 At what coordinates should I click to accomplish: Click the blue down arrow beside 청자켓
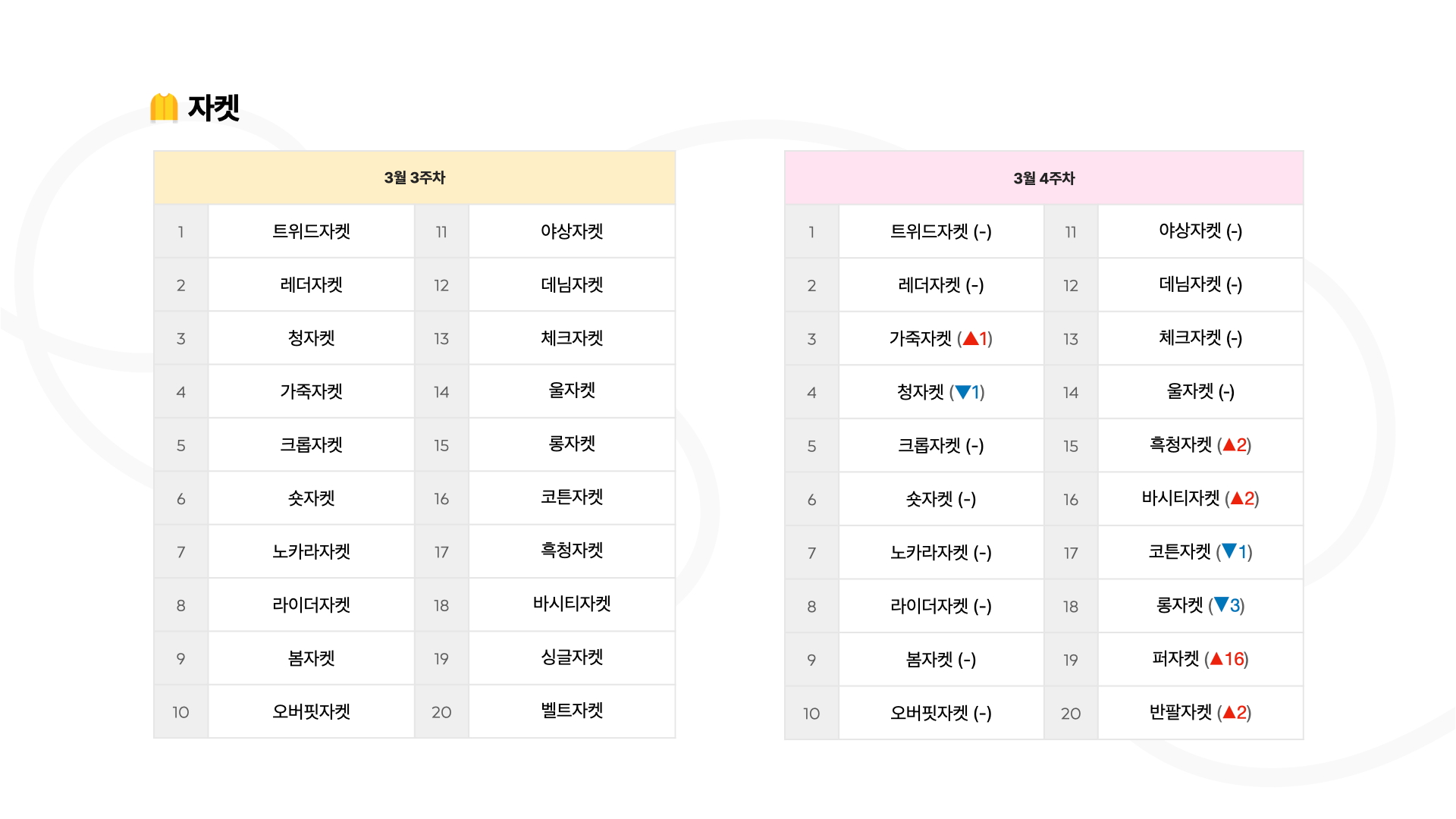click(x=963, y=392)
